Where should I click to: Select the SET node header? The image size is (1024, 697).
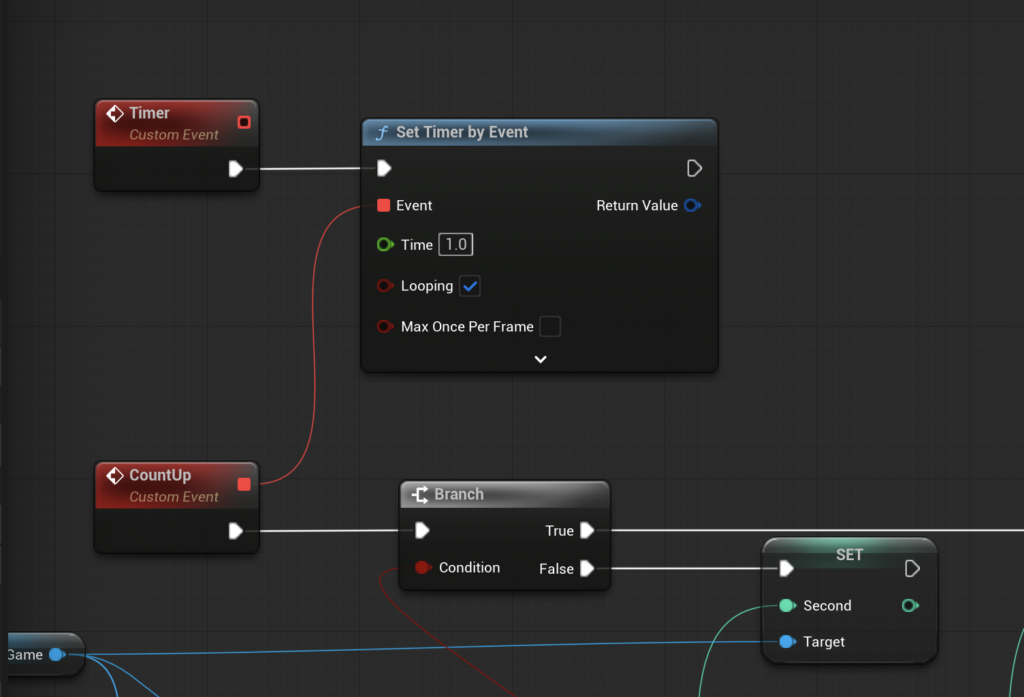(x=850, y=555)
